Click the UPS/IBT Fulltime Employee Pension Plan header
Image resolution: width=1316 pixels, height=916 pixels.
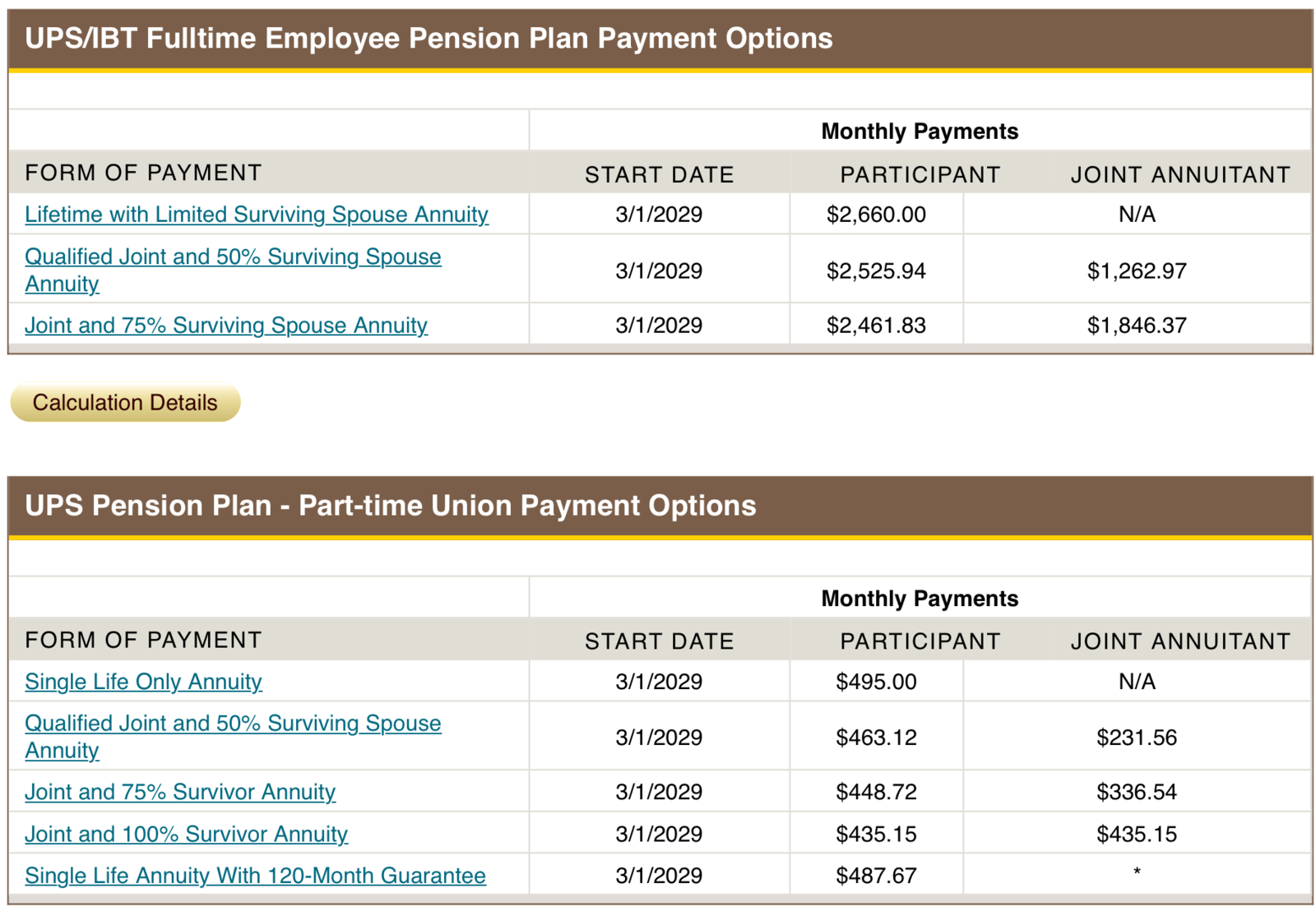click(429, 39)
